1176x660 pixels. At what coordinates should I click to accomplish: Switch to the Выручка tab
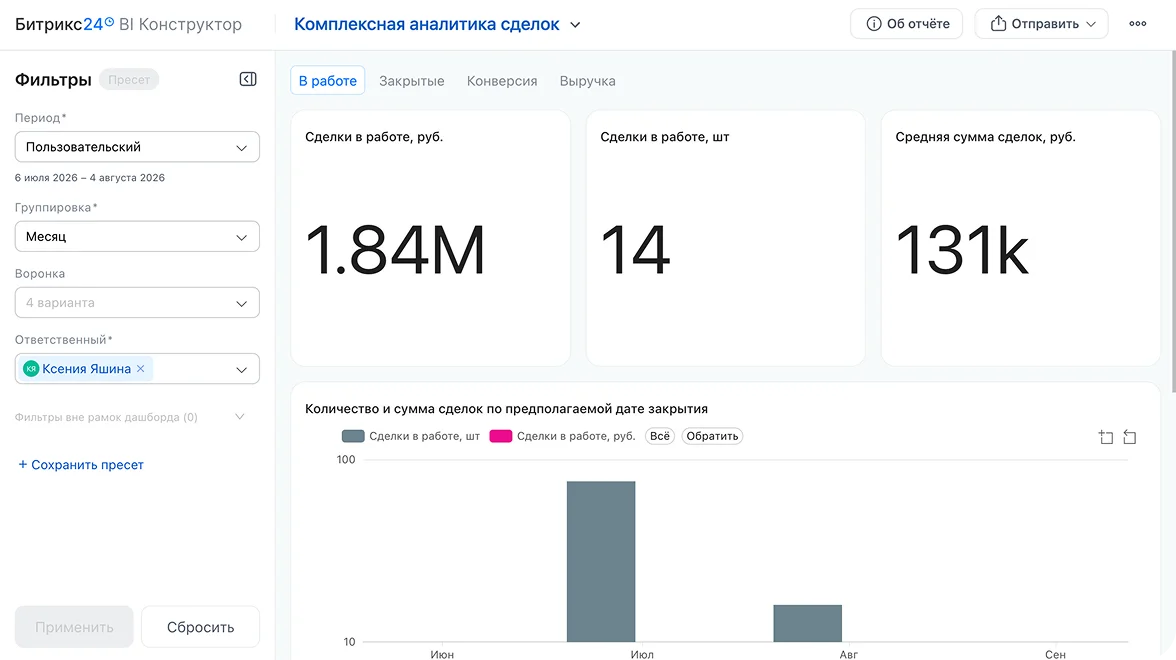(587, 81)
